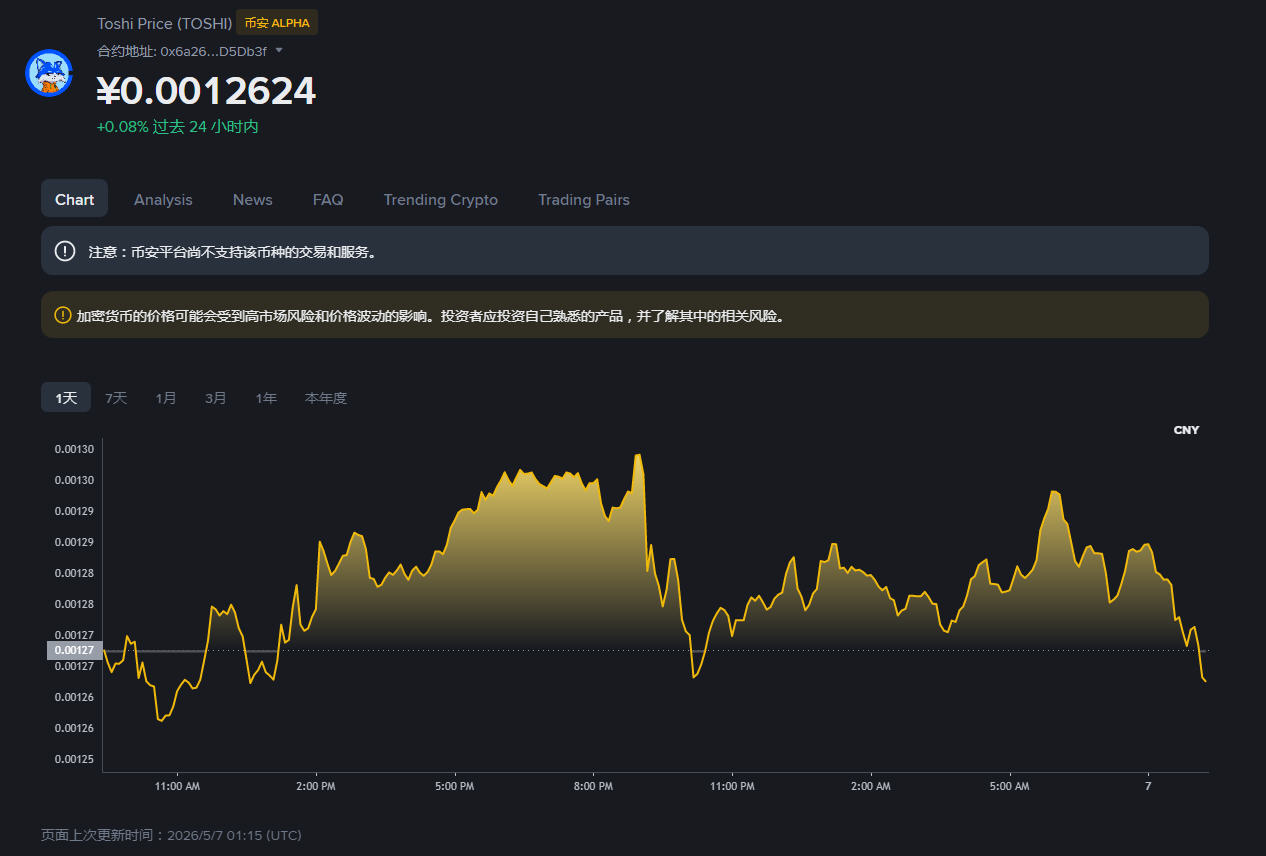Click the price ¥0.0012624
The width and height of the screenshot is (1266, 856).
pos(206,91)
